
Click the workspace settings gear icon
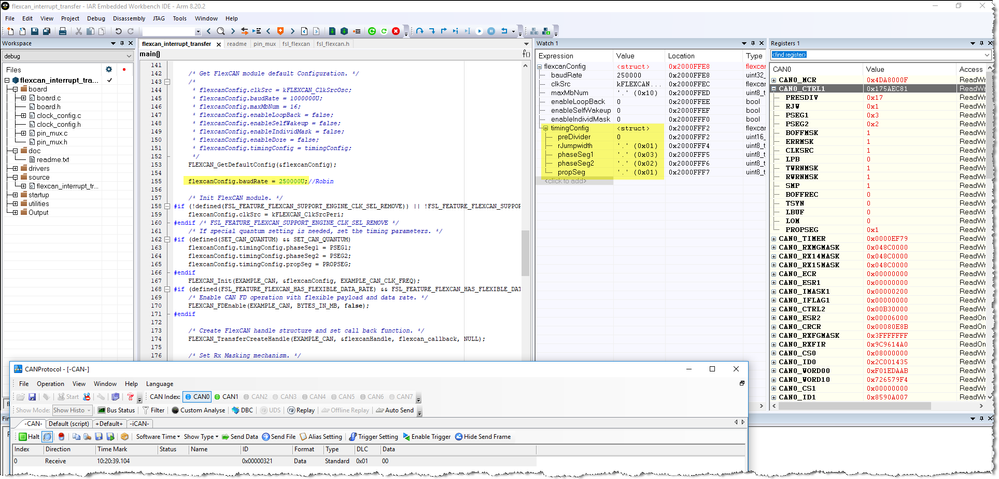pyautogui.click(x=110, y=69)
